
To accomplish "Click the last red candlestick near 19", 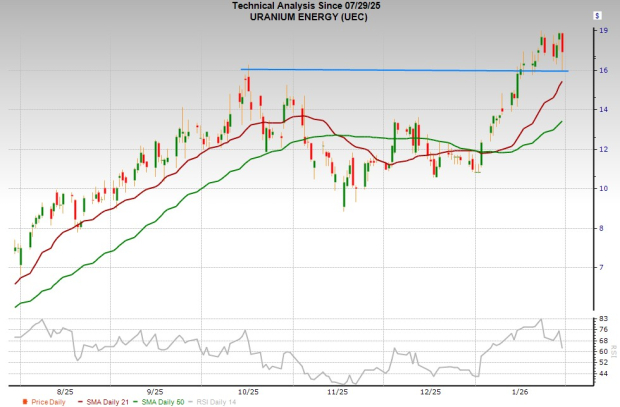I will coord(562,43).
